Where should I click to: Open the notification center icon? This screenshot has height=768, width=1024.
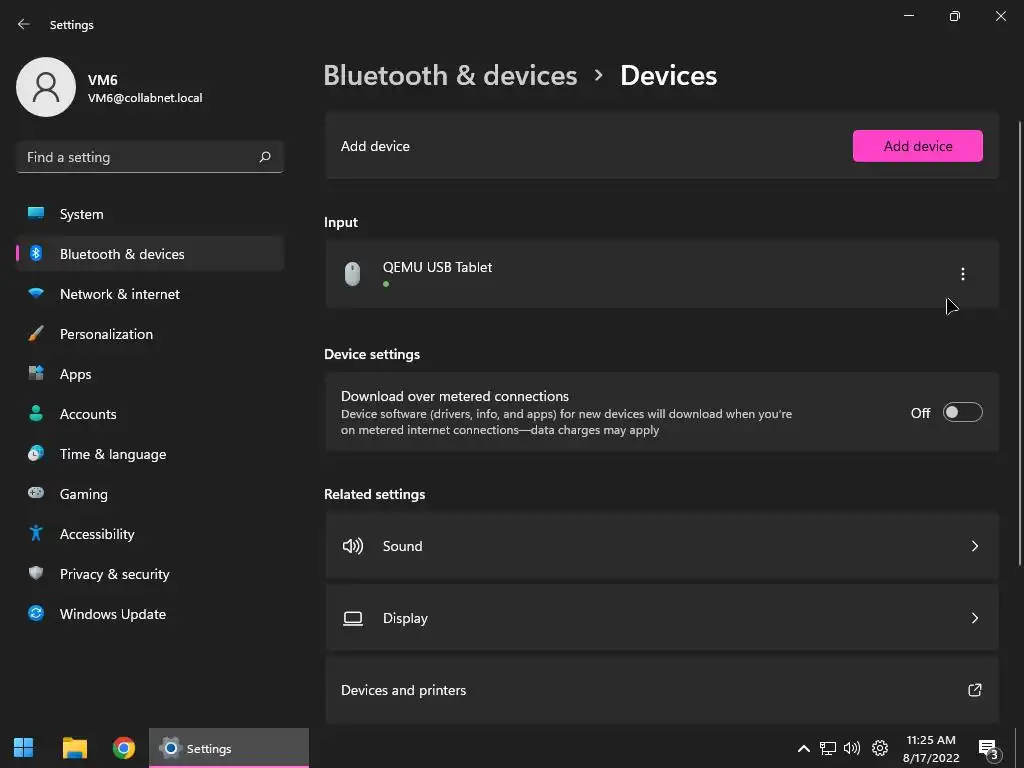(x=988, y=748)
